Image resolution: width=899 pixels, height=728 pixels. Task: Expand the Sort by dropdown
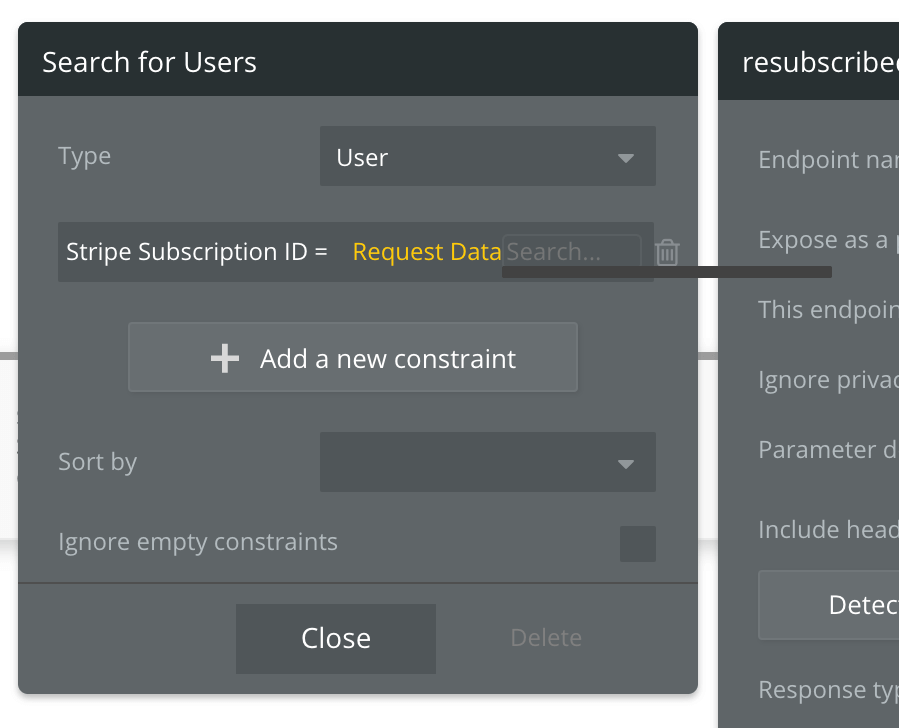[487, 462]
